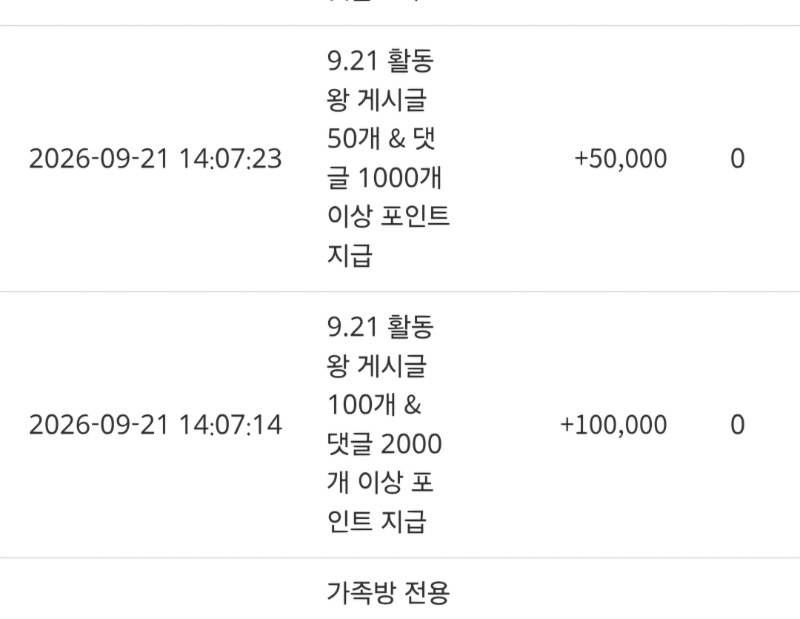800x619 pixels.
Task: Click '9.21 활동' in the 14:07:14 row
Action: (380, 327)
